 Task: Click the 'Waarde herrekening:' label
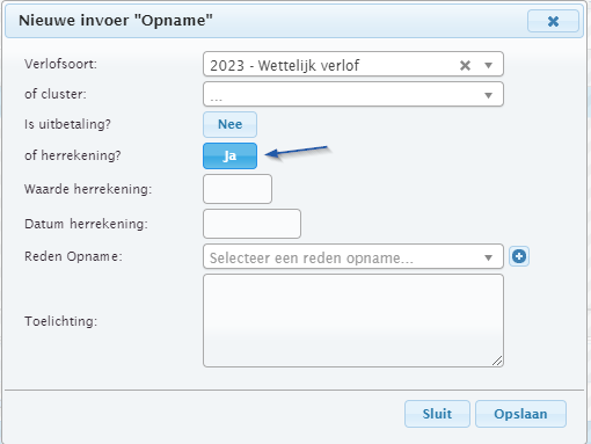pos(88,189)
